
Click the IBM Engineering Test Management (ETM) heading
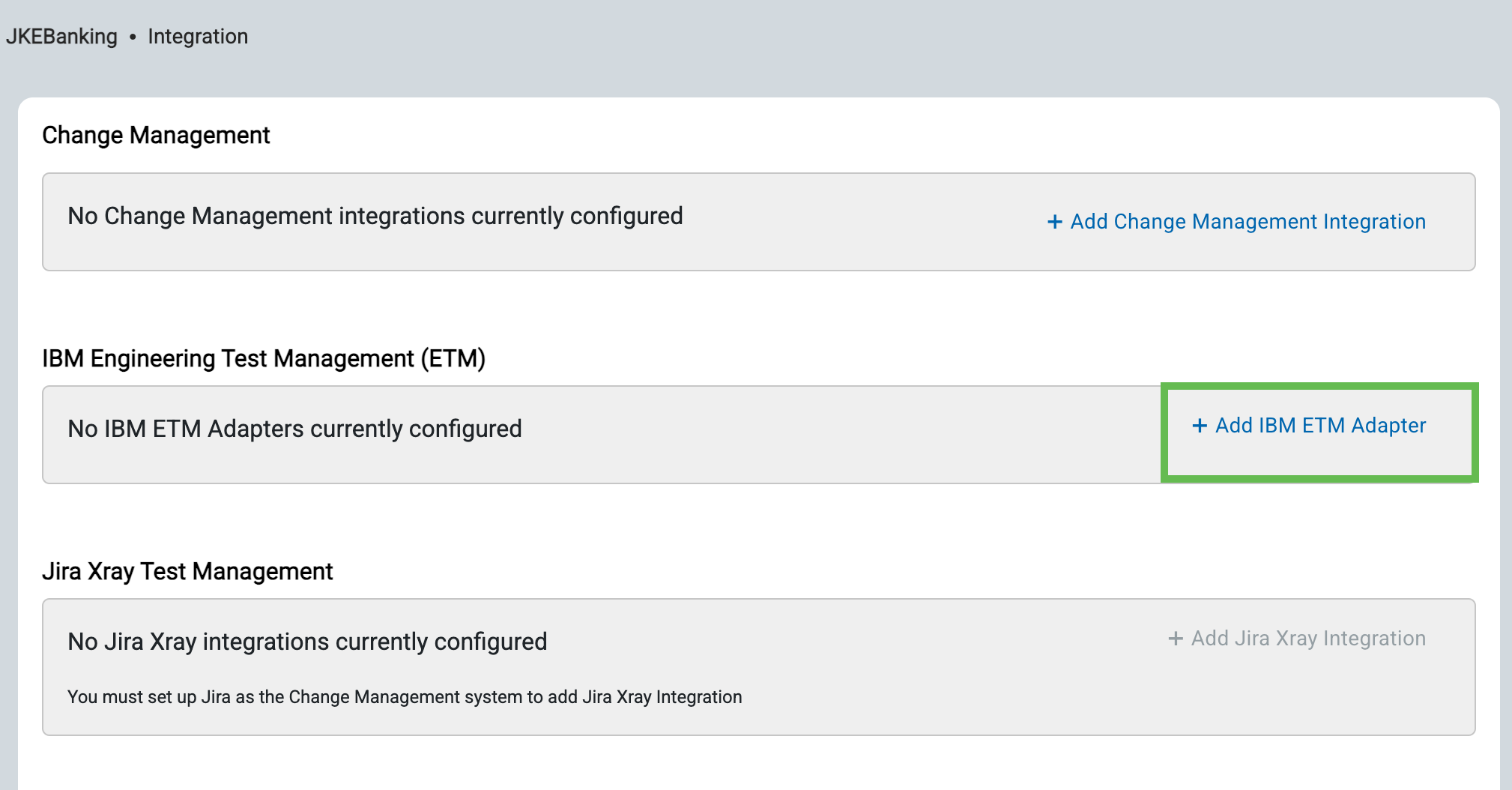pyautogui.click(x=264, y=358)
